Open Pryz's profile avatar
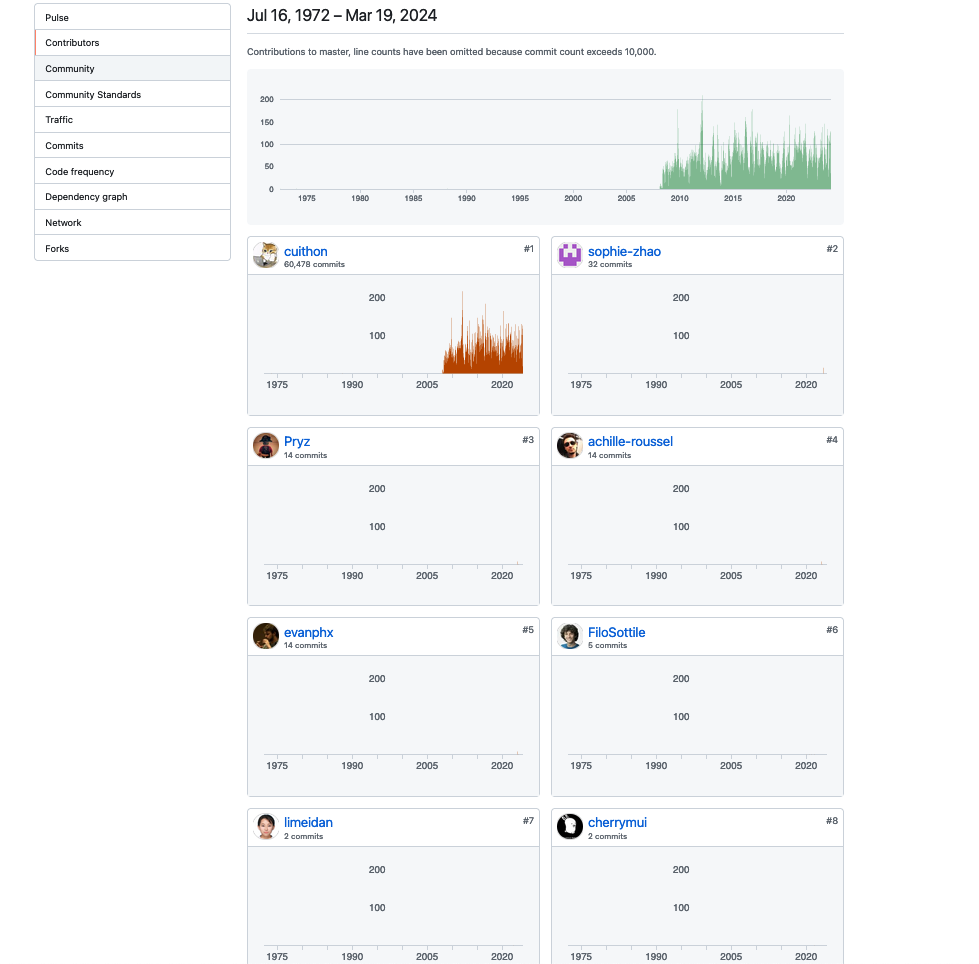This screenshot has height=964, width=979. [x=265, y=446]
